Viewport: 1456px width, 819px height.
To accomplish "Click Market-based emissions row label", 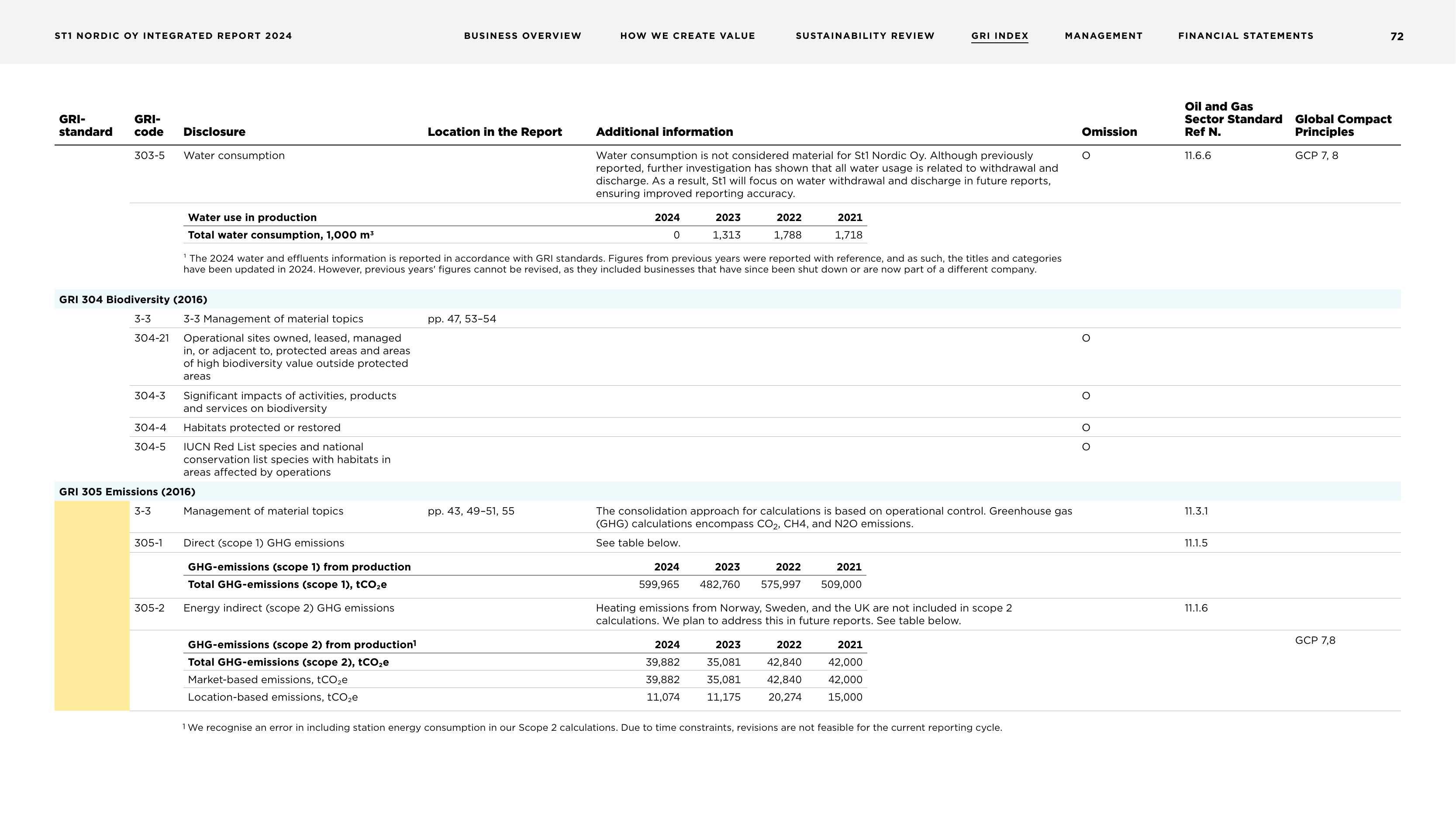I will (267, 680).
